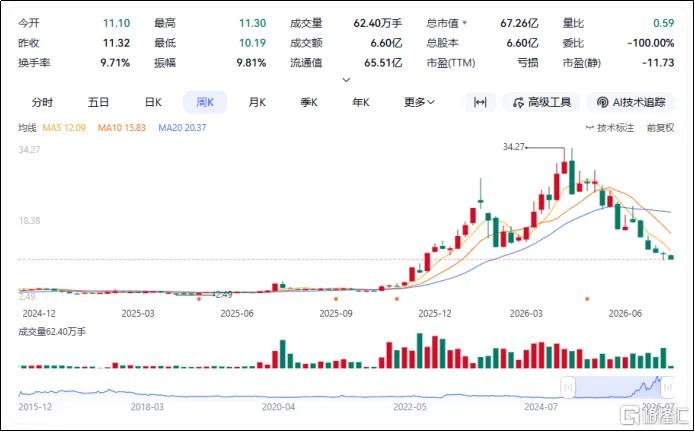Expand the 更多 period dropdown

[419, 103]
